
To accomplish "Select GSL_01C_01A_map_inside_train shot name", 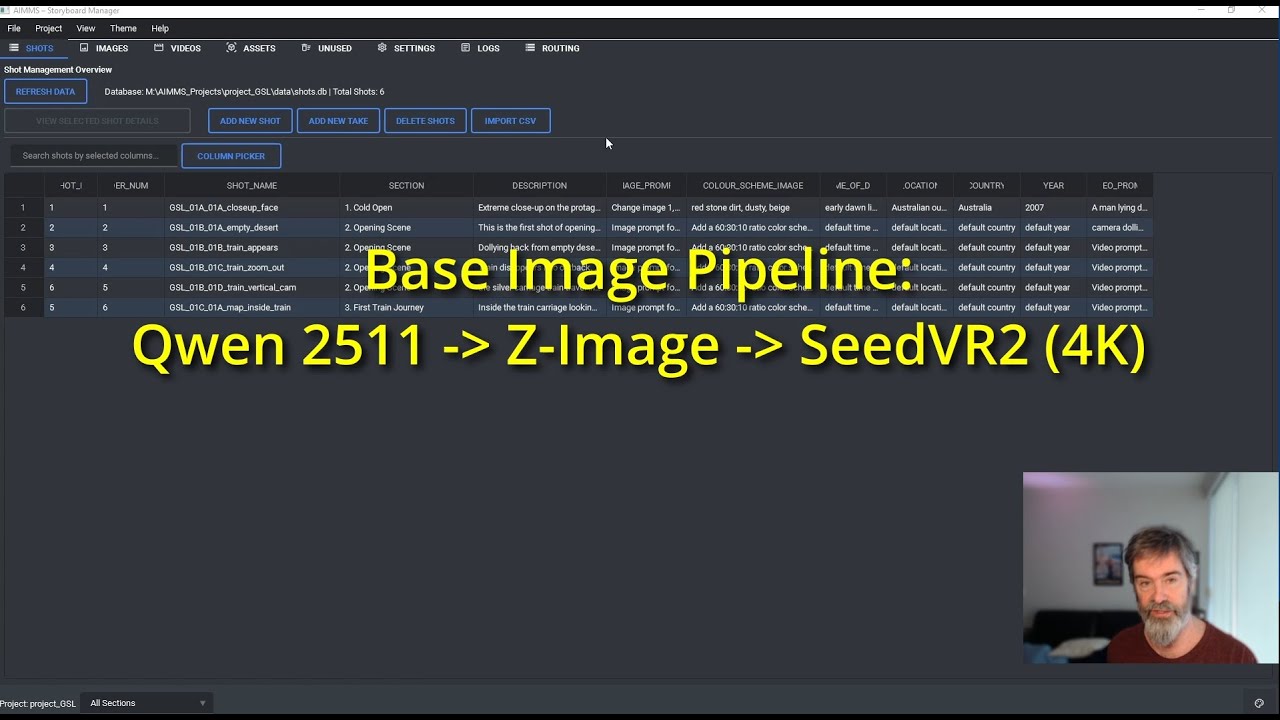I will [252, 308].
